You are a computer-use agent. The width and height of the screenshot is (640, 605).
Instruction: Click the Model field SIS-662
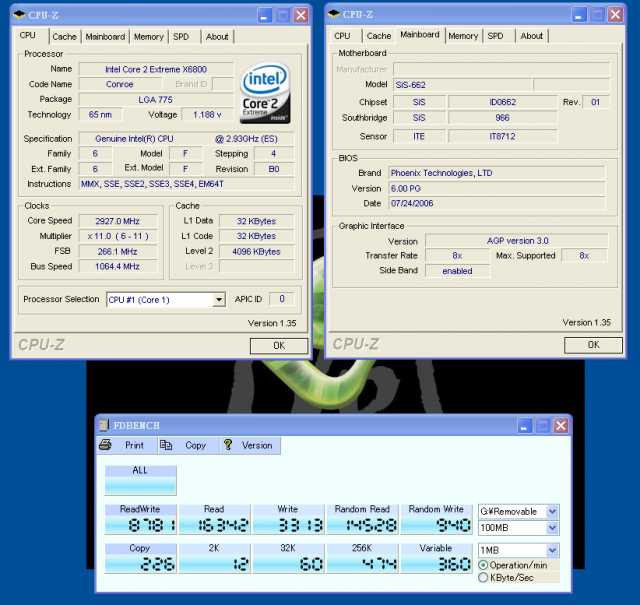462,85
